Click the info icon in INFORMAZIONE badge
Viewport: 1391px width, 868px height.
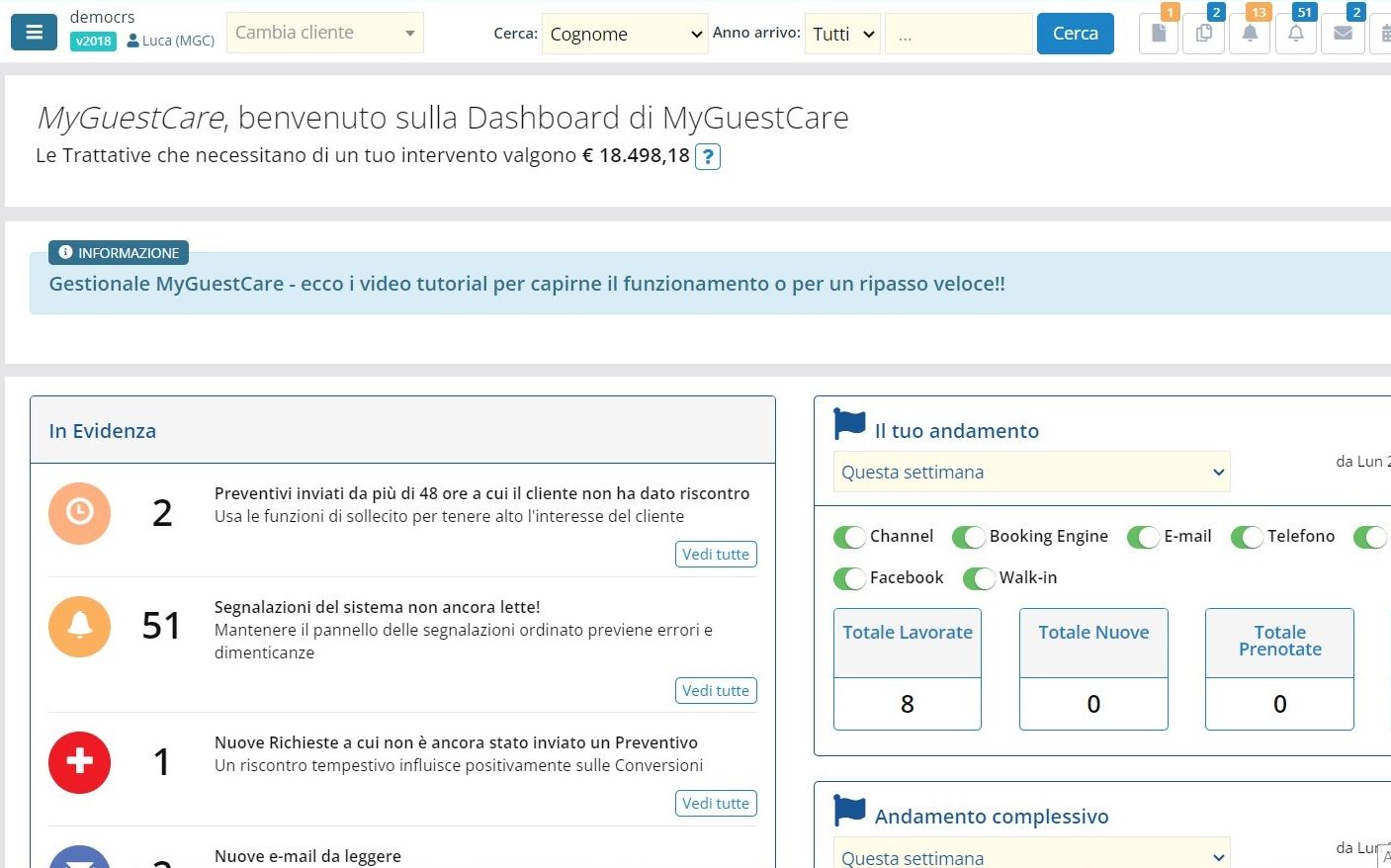click(65, 252)
